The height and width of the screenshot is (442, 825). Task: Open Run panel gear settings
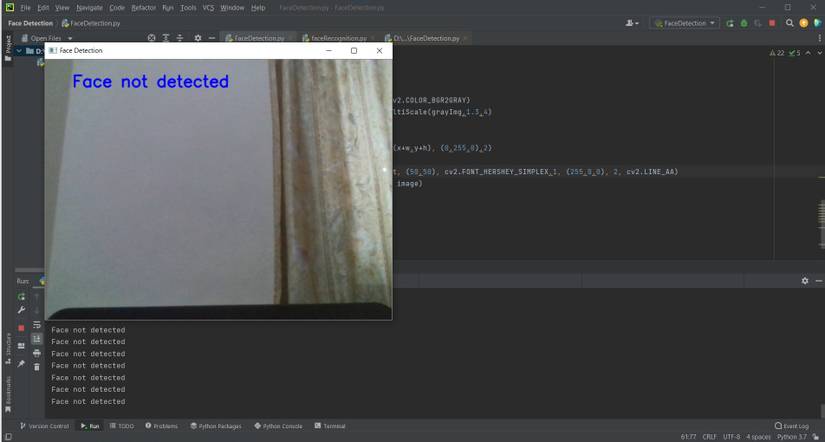pos(804,281)
